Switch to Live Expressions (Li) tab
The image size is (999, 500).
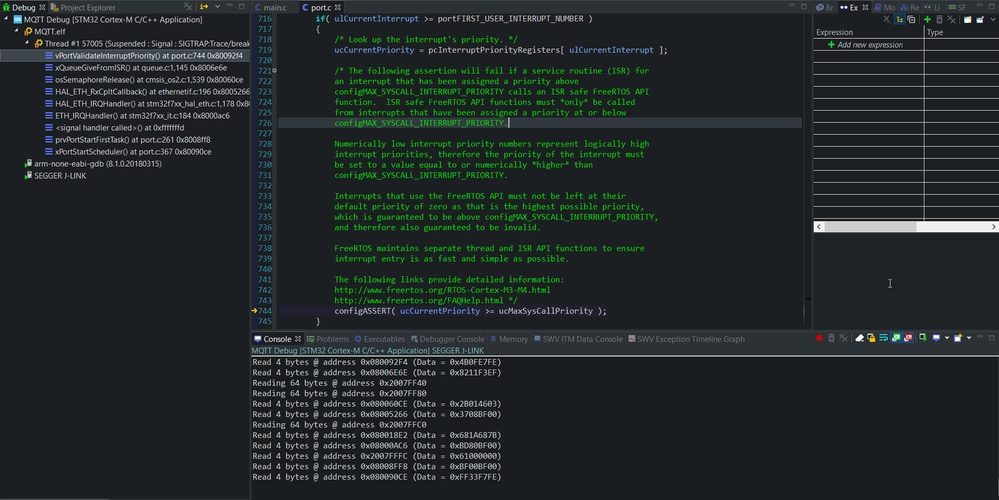coord(933,7)
